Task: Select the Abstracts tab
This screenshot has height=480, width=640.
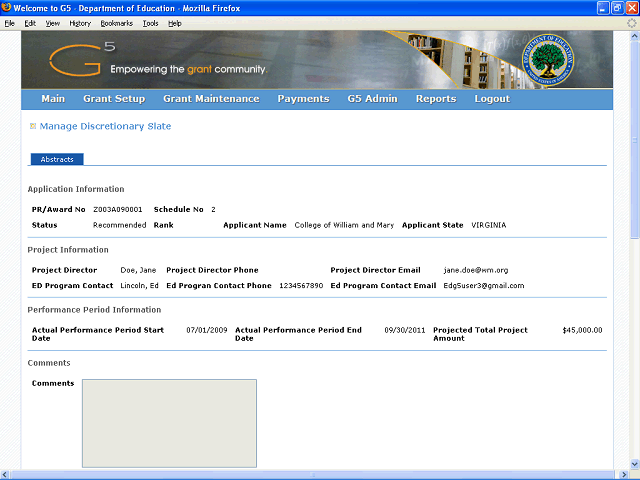Action: 57,159
